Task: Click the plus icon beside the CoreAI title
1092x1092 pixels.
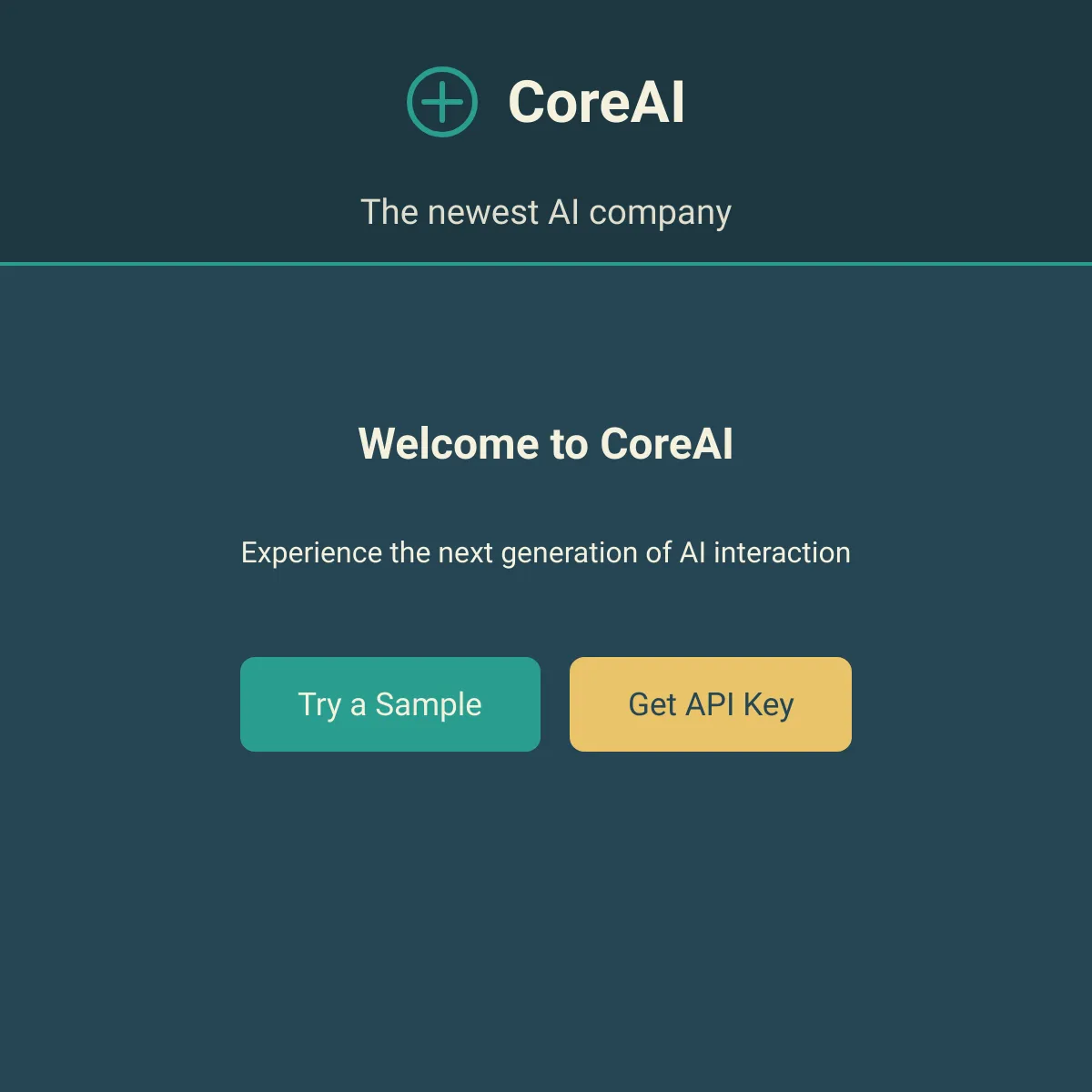Action: click(x=441, y=101)
